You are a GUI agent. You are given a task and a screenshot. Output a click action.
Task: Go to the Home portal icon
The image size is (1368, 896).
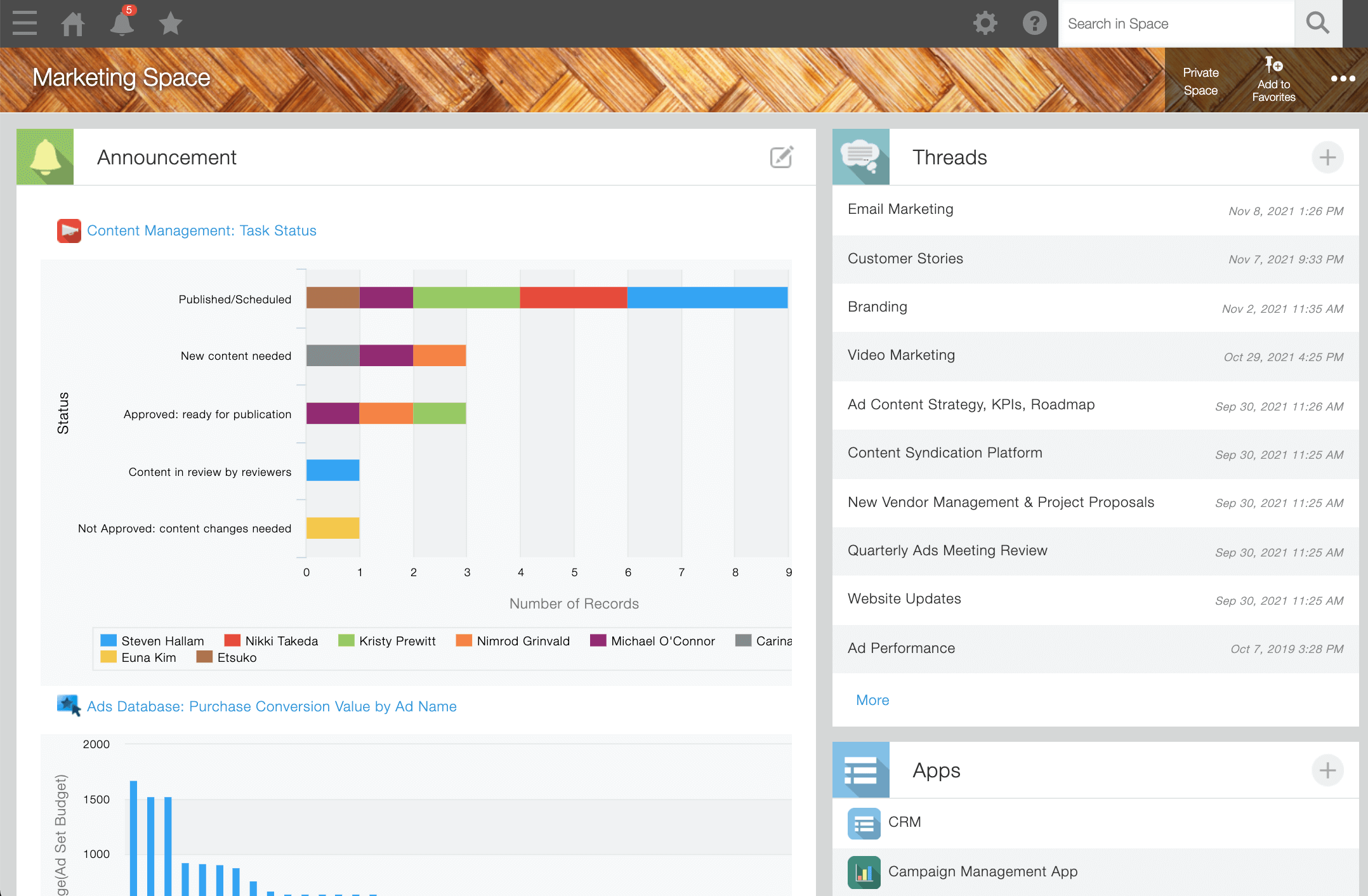point(73,23)
